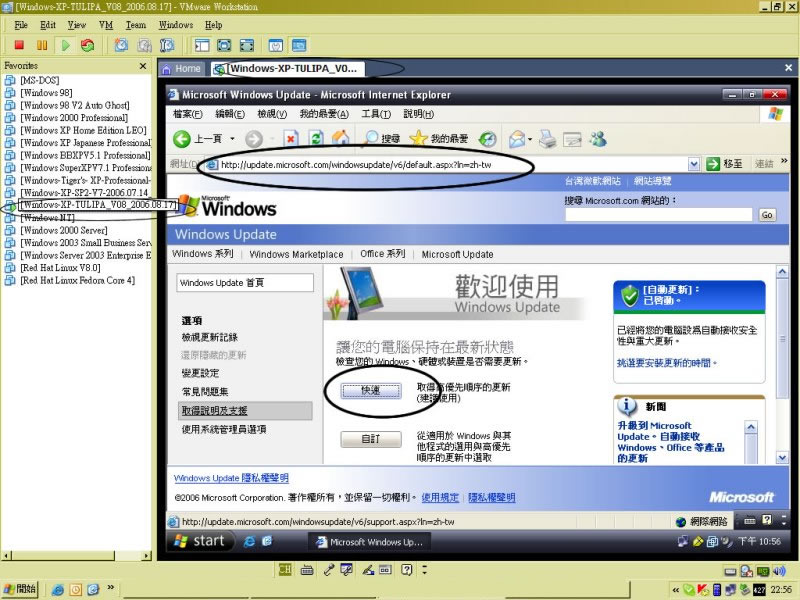Click the page vertical scrollbar down arrow
This screenshot has width=800, height=600.
(x=782, y=458)
